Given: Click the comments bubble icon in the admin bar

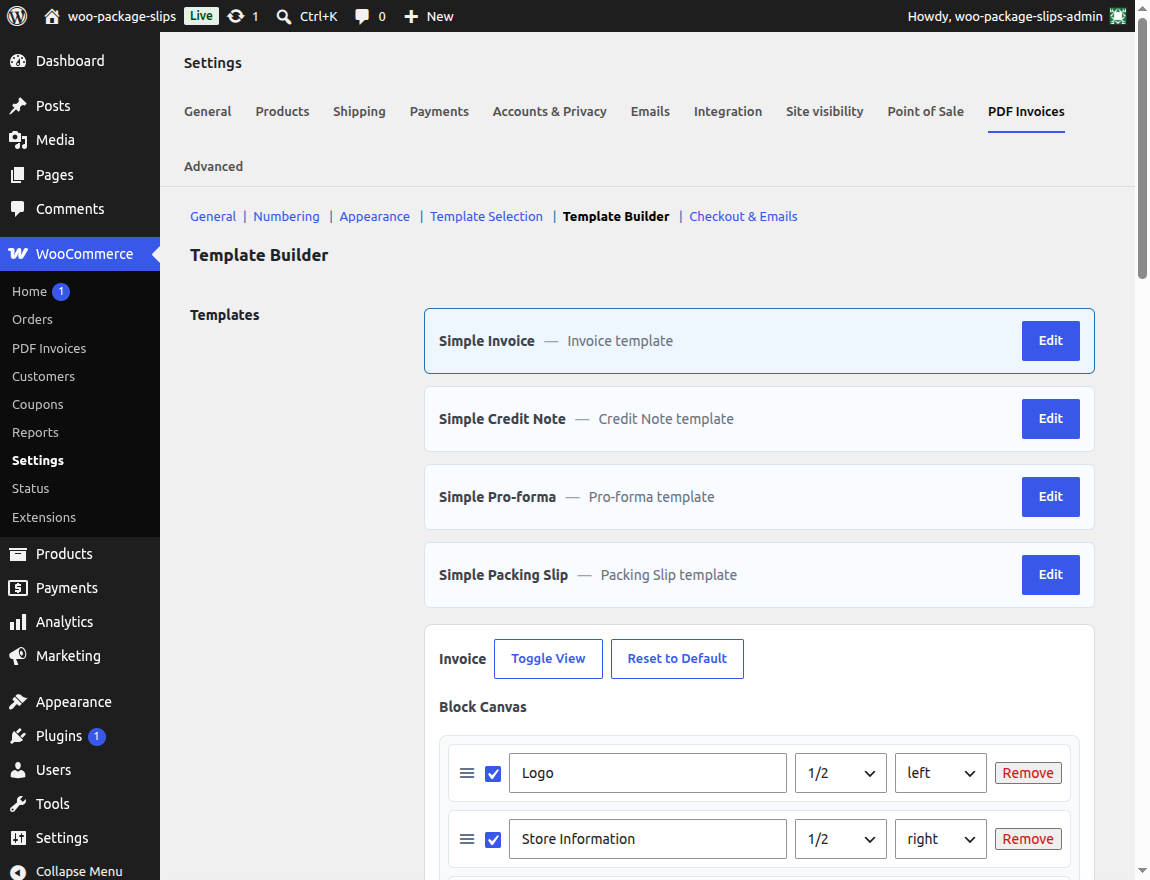Looking at the screenshot, I should (362, 16).
